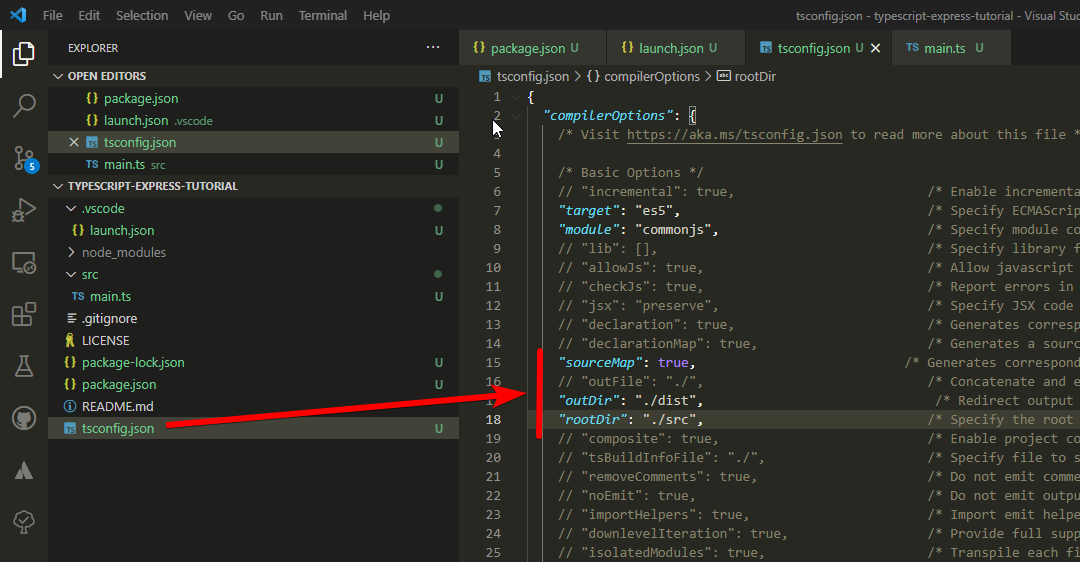
Task: Open Explorer more actions ellipsis
Action: (433, 48)
